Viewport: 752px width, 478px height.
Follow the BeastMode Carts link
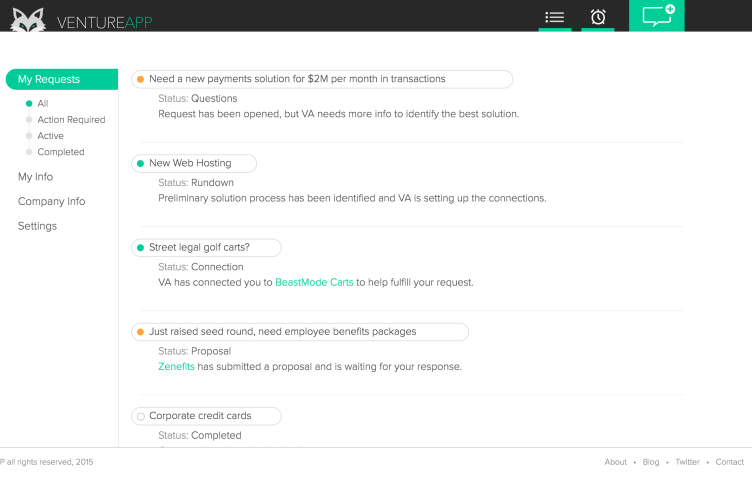pos(314,282)
